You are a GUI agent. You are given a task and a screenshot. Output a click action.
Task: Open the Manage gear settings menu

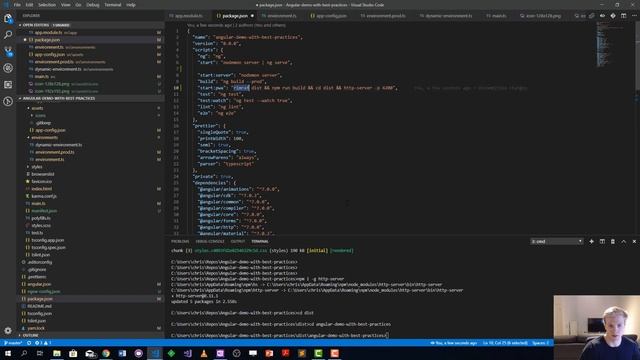click(x=8, y=331)
